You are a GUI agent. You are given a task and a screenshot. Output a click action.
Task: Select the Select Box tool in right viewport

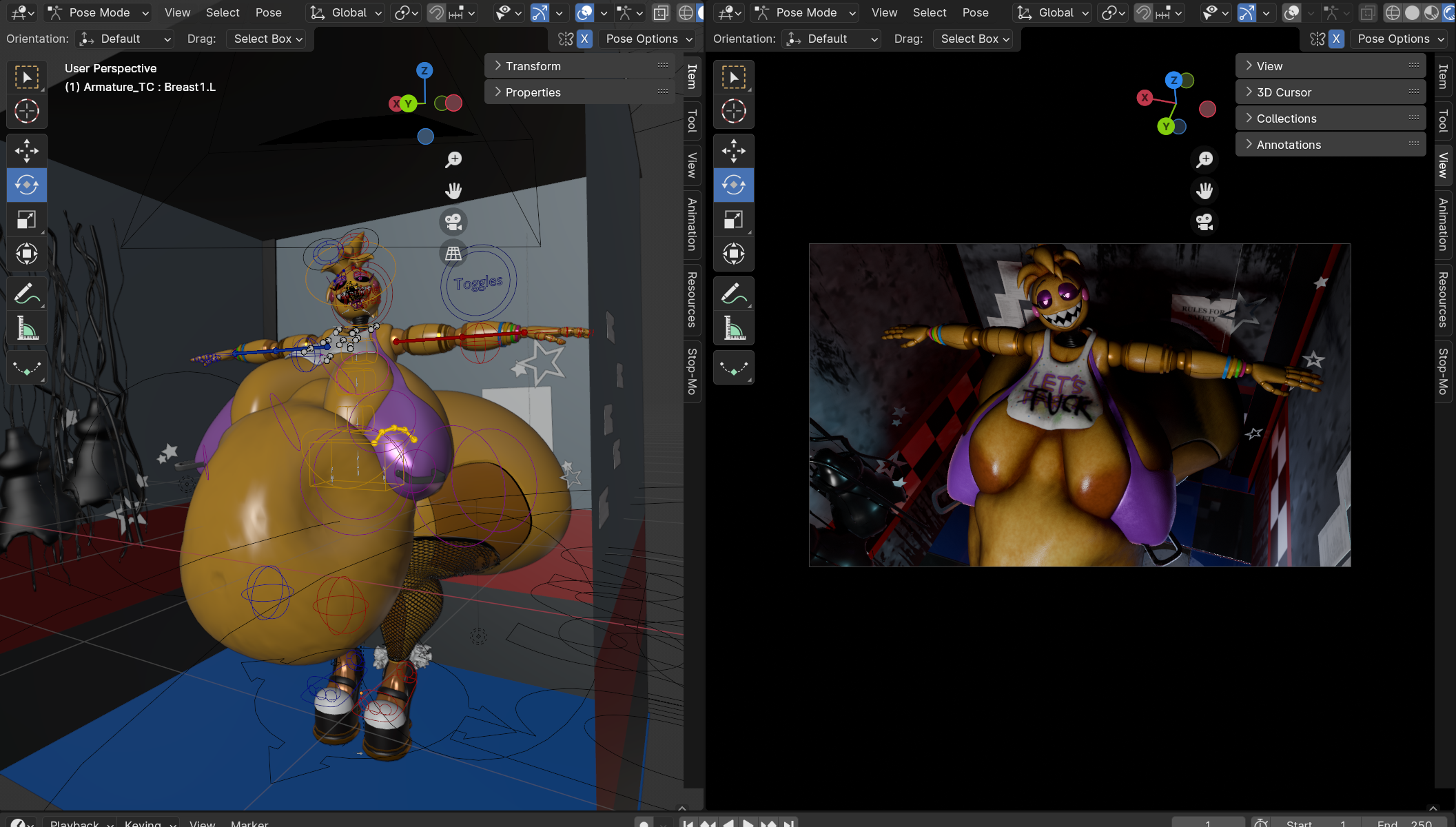point(734,77)
